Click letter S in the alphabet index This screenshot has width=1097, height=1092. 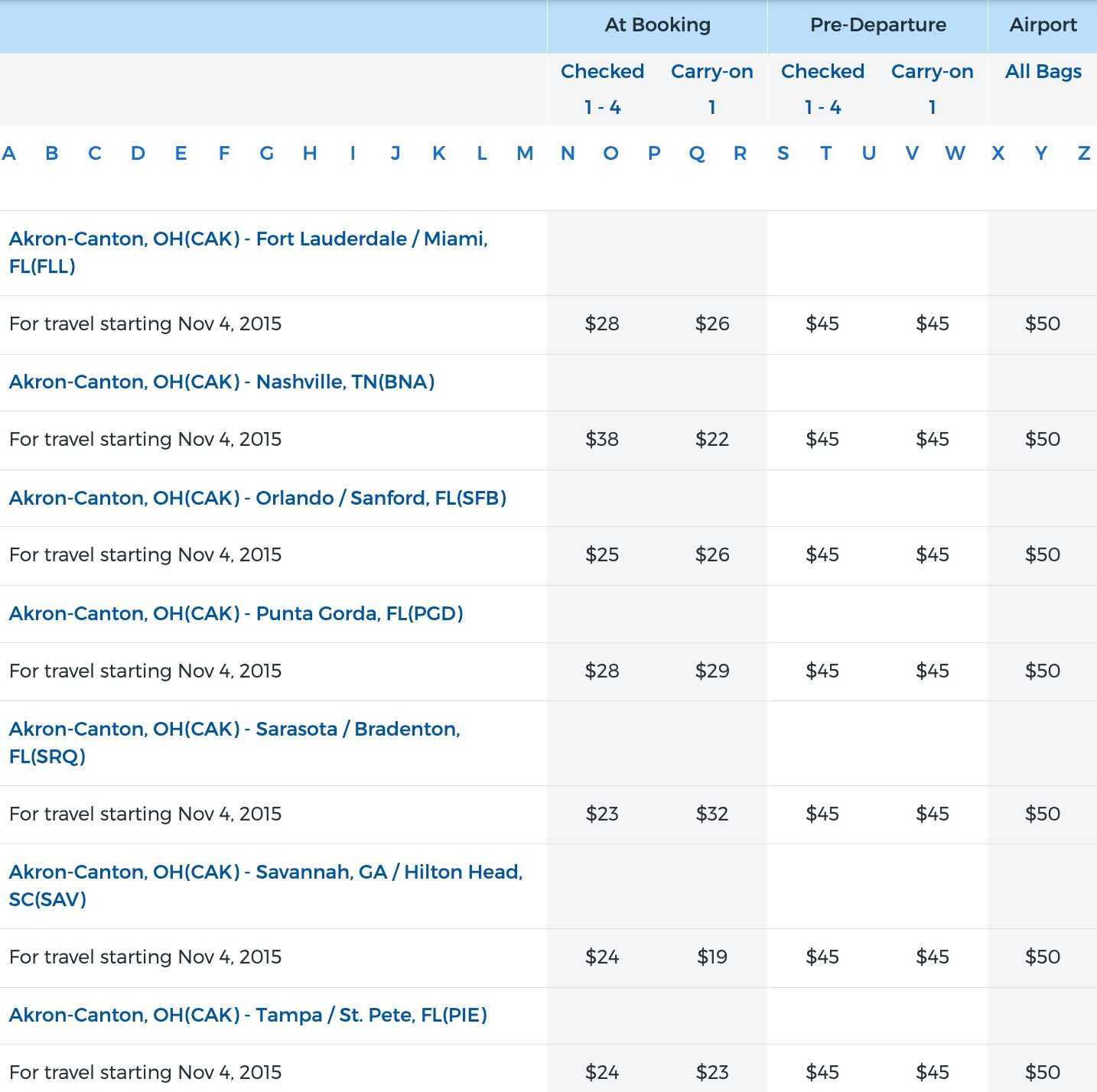click(x=783, y=154)
